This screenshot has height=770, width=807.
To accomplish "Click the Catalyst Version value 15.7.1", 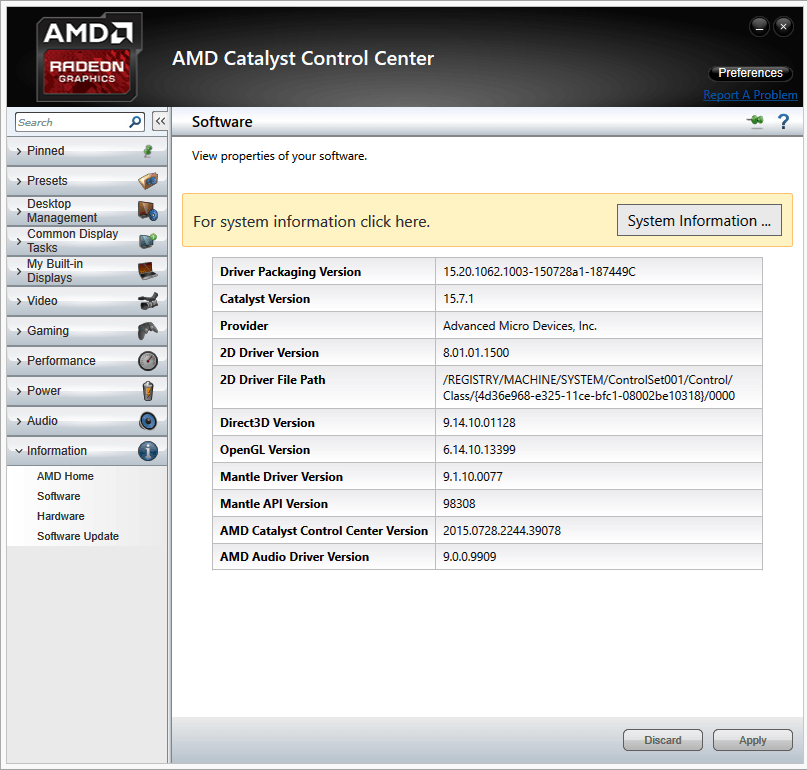I will 458,299.
